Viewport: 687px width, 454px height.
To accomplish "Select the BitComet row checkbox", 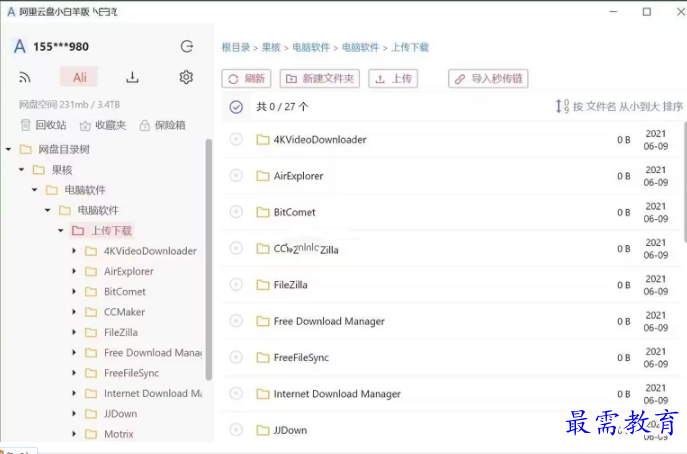I will (236, 212).
